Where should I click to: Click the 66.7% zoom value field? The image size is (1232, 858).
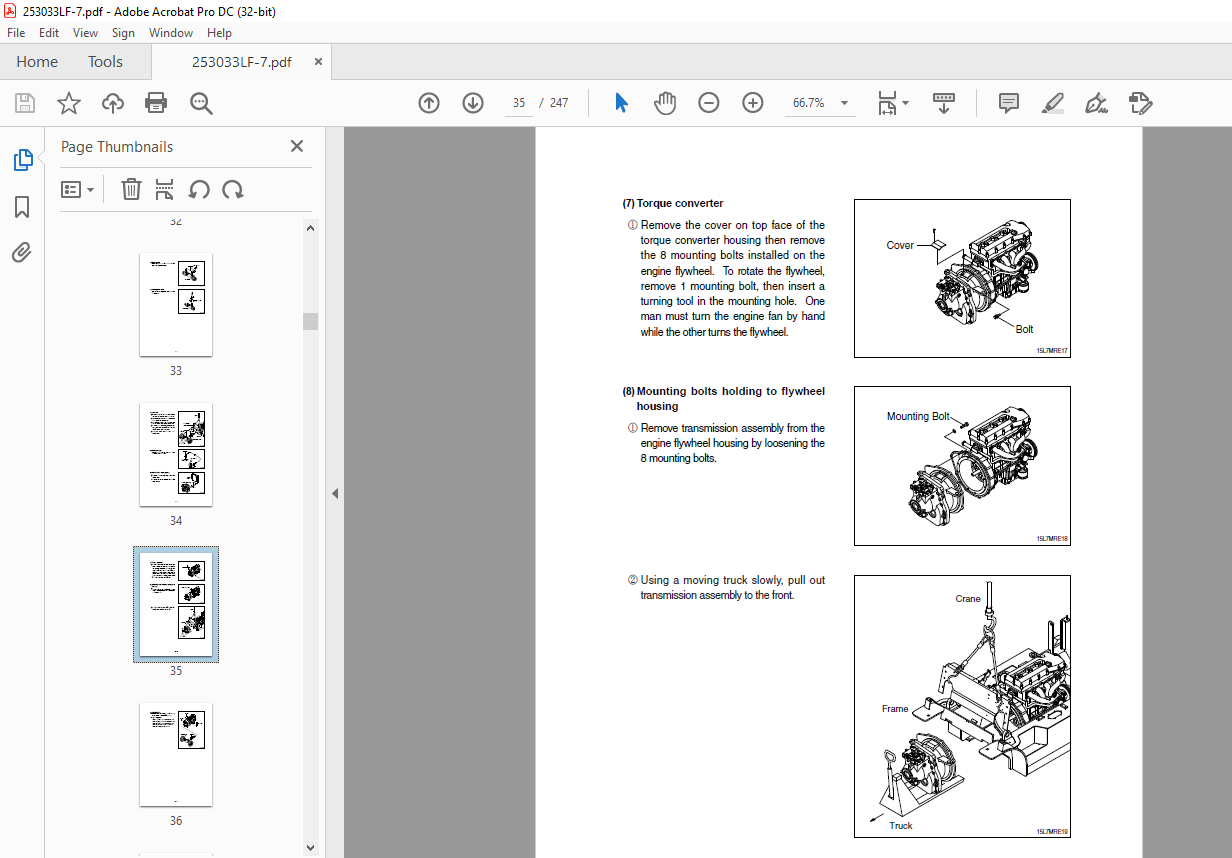pos(809,103)
